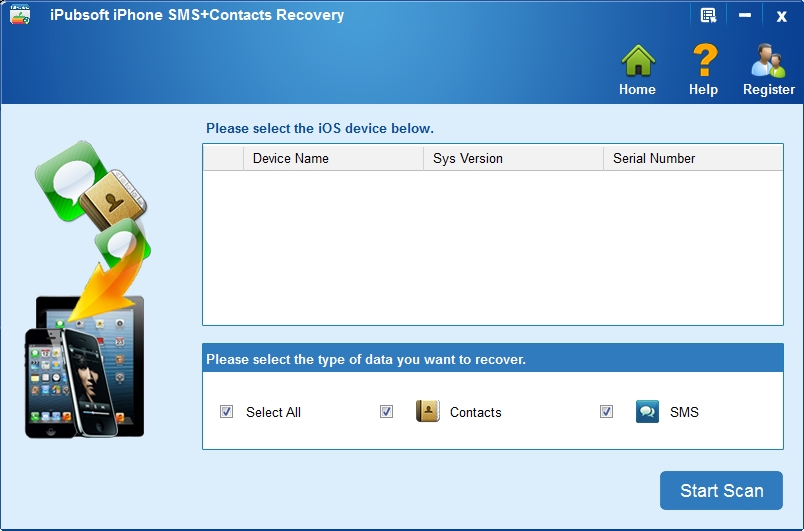Click the blank checkbox column header
Image resolution: width=804 pixels, height=531 pixels.
pyautogui.click(x=224, y=158)
